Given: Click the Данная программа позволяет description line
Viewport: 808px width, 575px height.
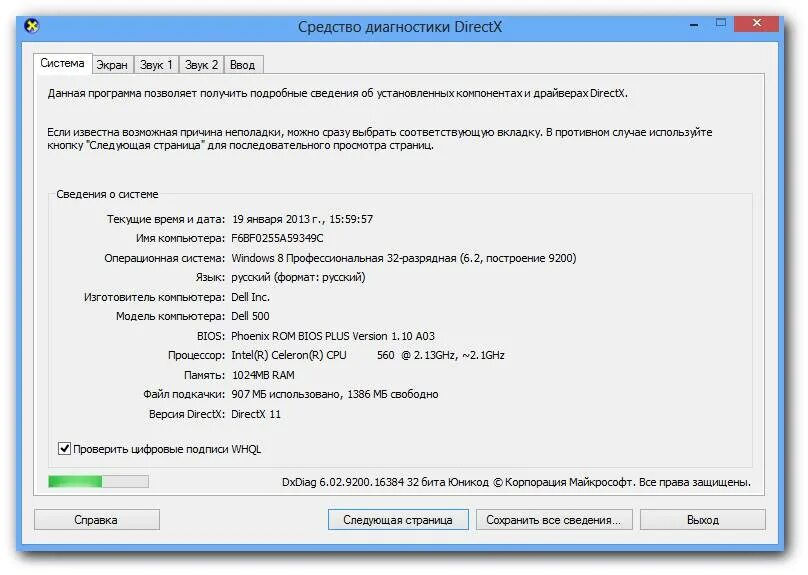Looking at the screenshot, I should tap(338, 93).
